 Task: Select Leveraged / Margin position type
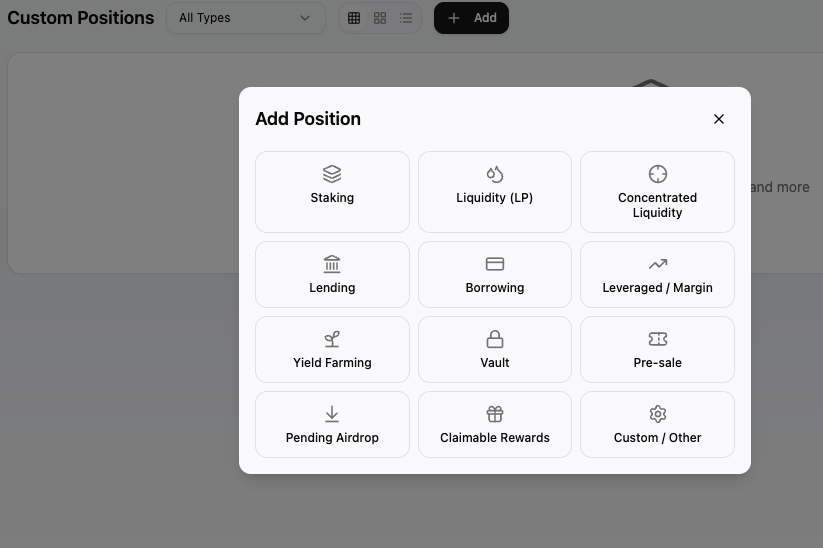coord(657,275)
